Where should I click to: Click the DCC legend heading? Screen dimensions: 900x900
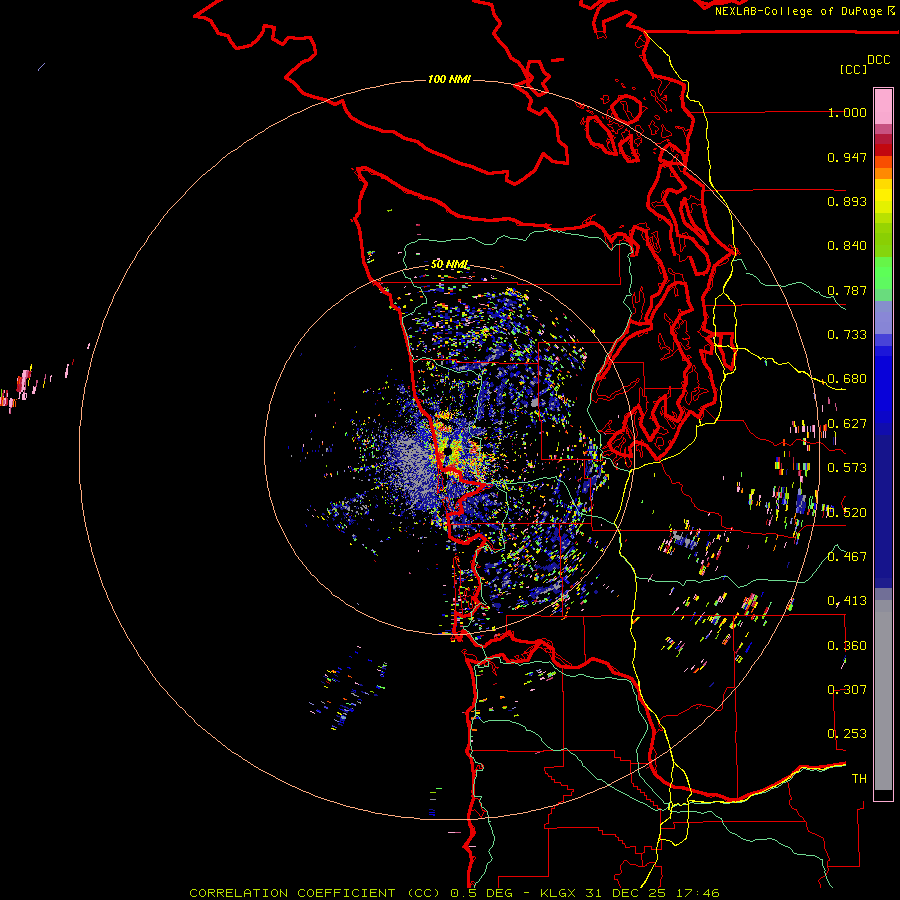878,60
